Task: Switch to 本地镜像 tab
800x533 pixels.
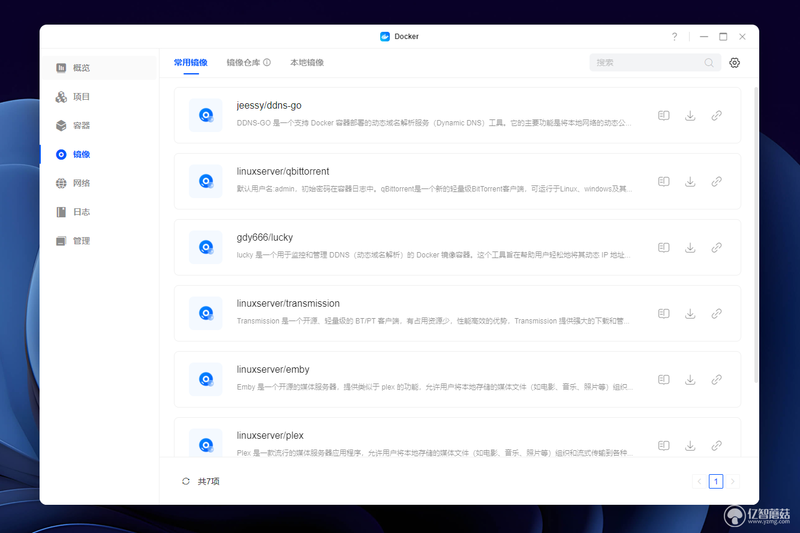Action: tap(307, 62)
